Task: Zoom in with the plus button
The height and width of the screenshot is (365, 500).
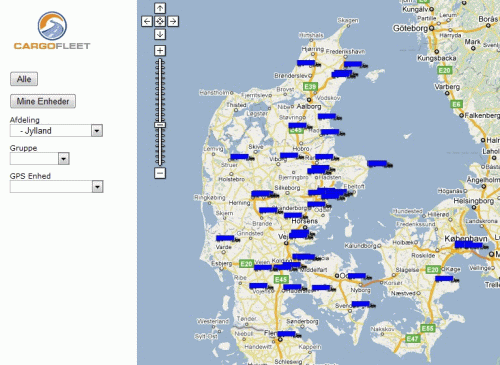Action: tap(160, 50)
